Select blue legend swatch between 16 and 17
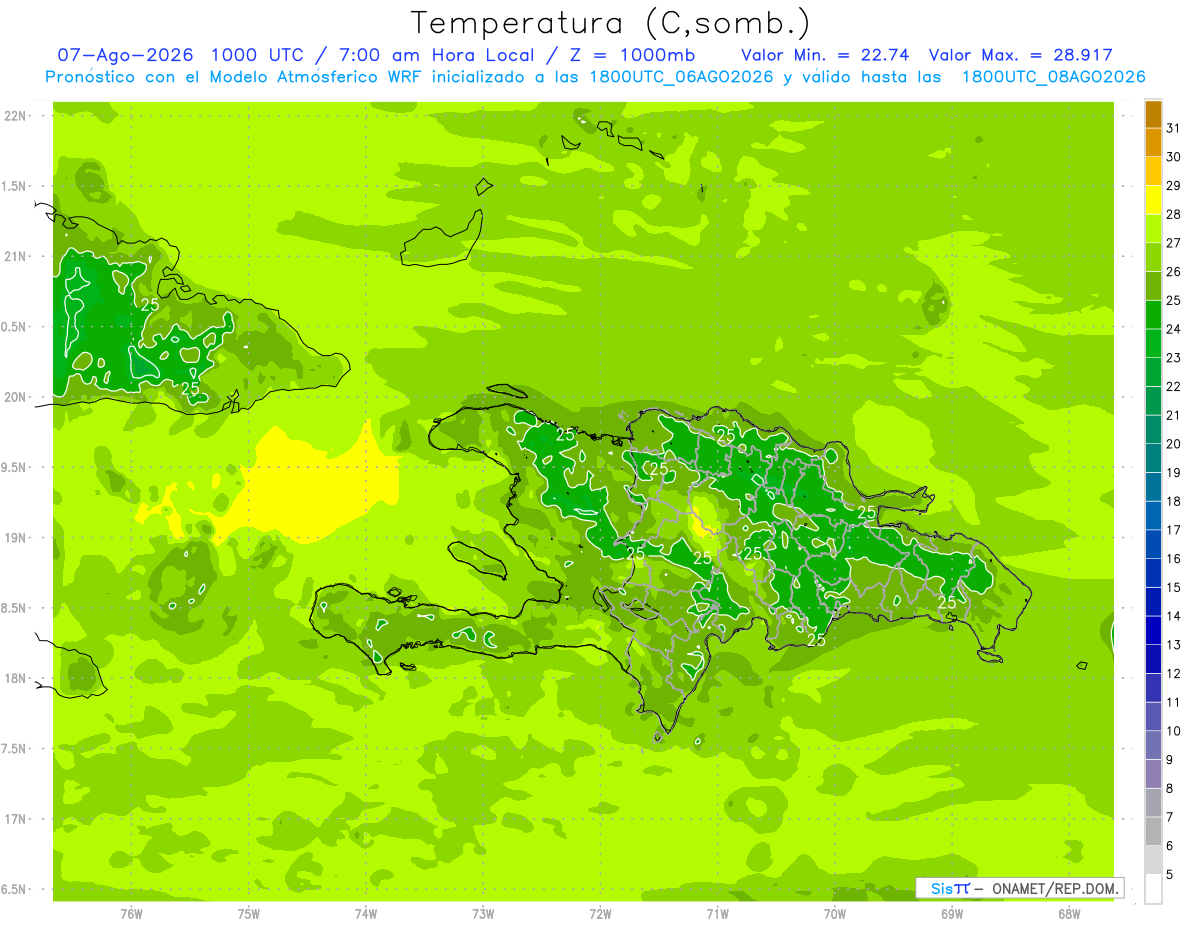The height and width of the screenshot is (927, 1200). click(x=1153, y=544)
